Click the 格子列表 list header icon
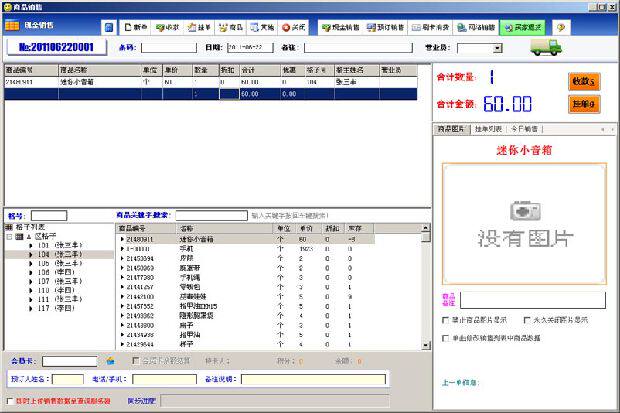Screen dimensions: 620x413 pos(9,227)
